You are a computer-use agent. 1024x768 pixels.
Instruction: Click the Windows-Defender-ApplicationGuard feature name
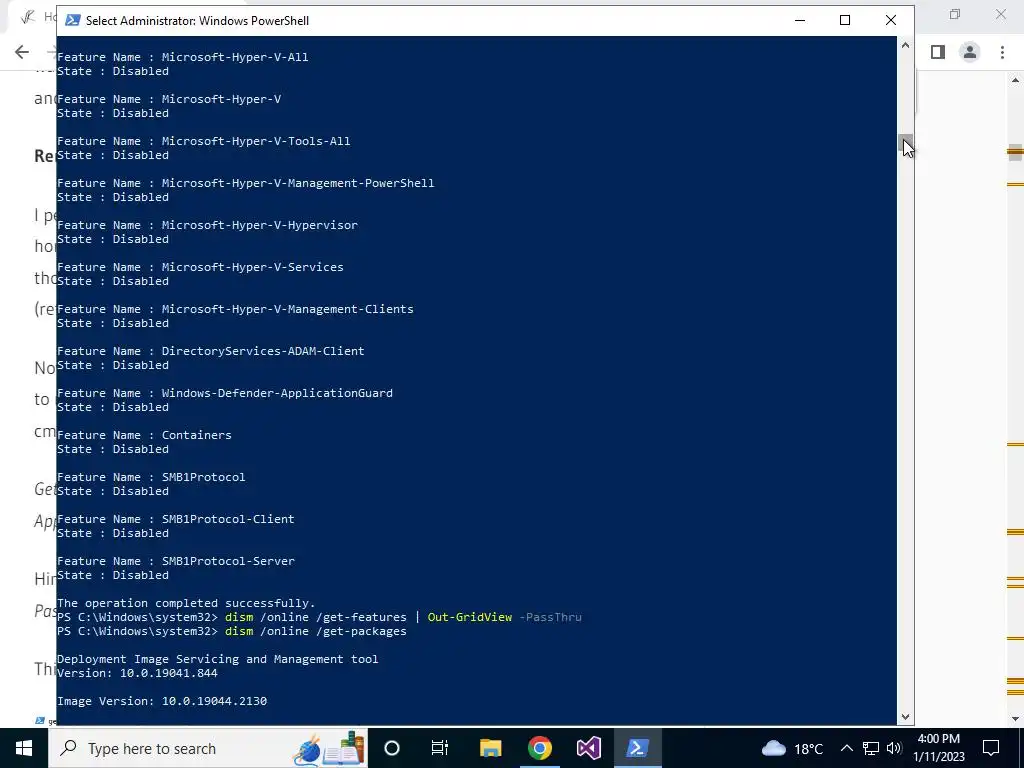point(278,392)
